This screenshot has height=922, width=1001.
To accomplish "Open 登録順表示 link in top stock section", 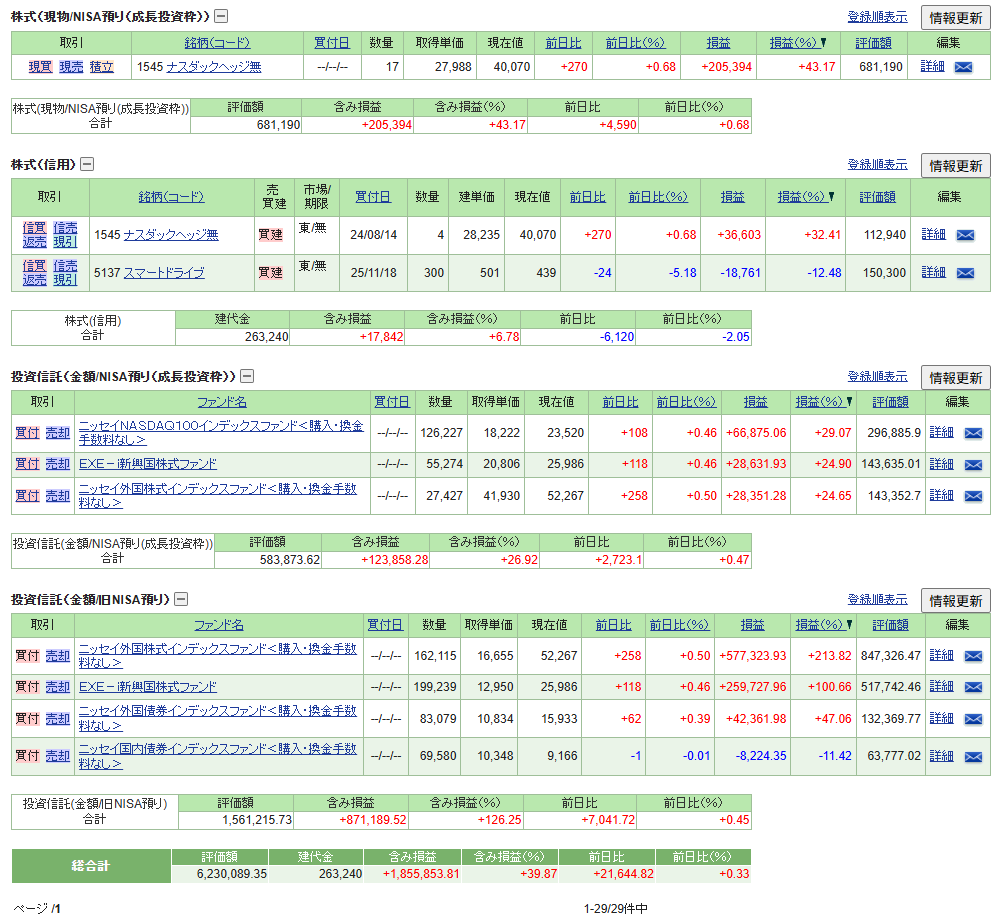I will [877, 17].
